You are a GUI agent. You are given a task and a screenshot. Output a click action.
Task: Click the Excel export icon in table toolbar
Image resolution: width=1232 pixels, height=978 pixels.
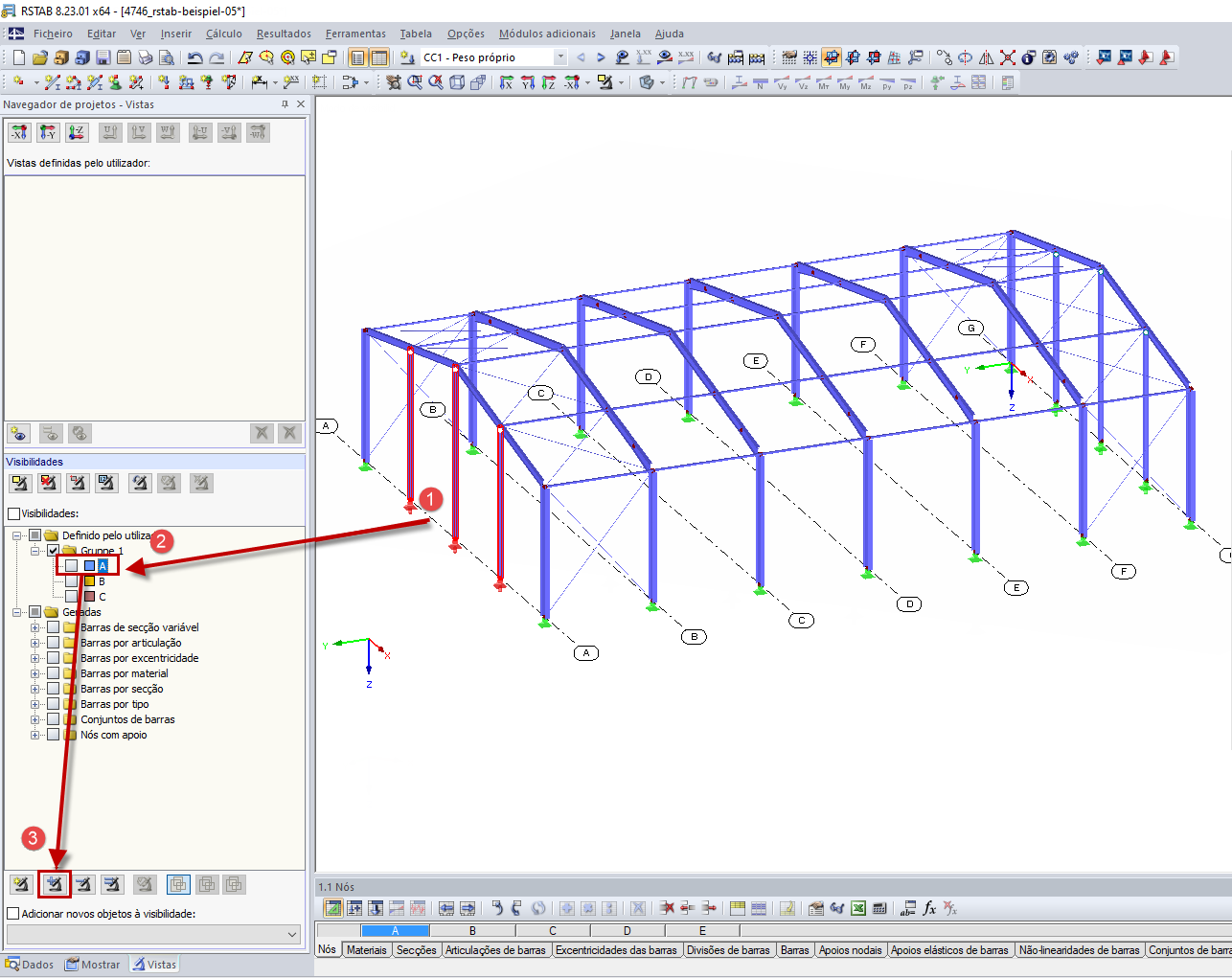point(858,908)
